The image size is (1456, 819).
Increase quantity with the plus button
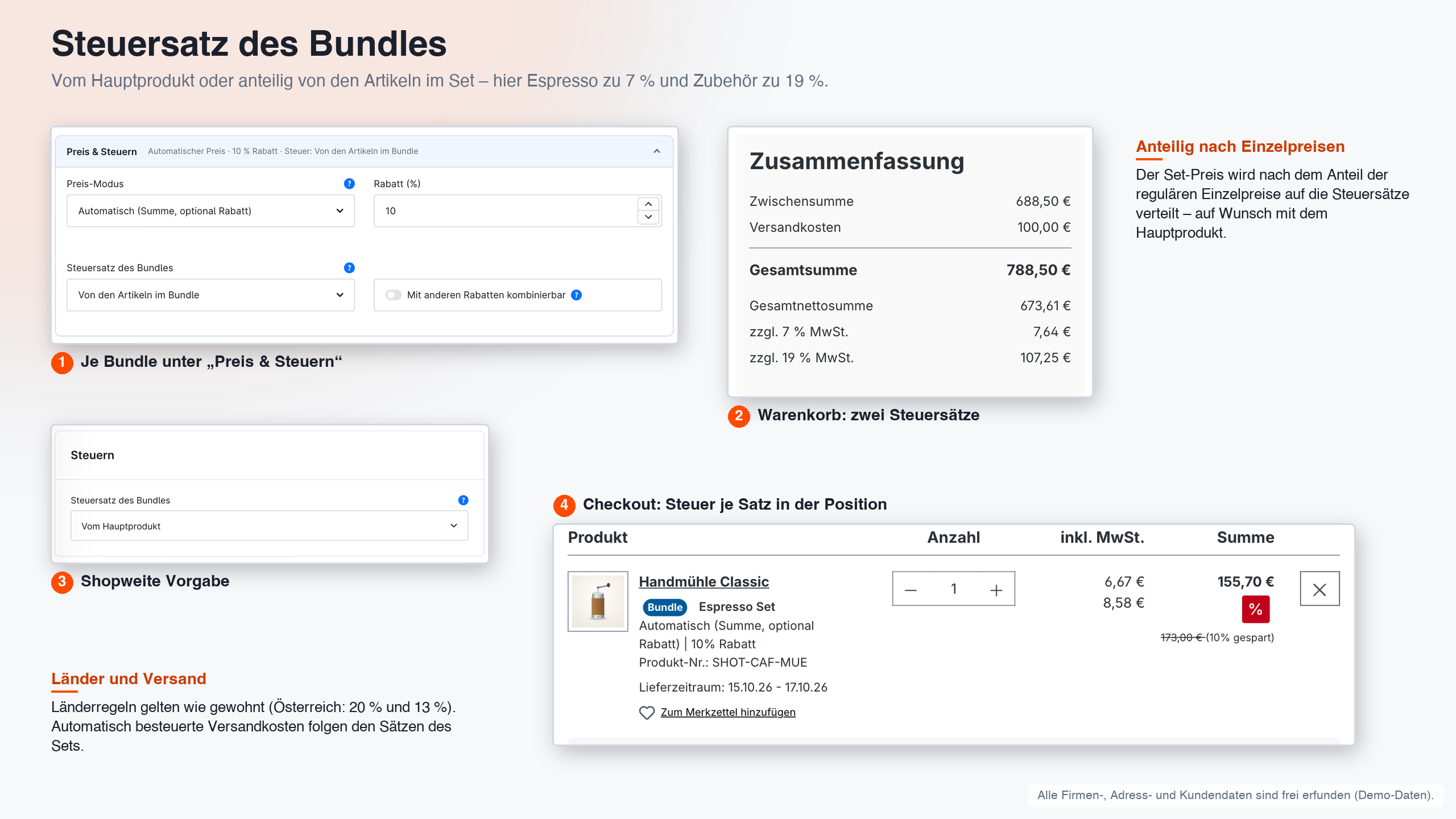point(996,590)
